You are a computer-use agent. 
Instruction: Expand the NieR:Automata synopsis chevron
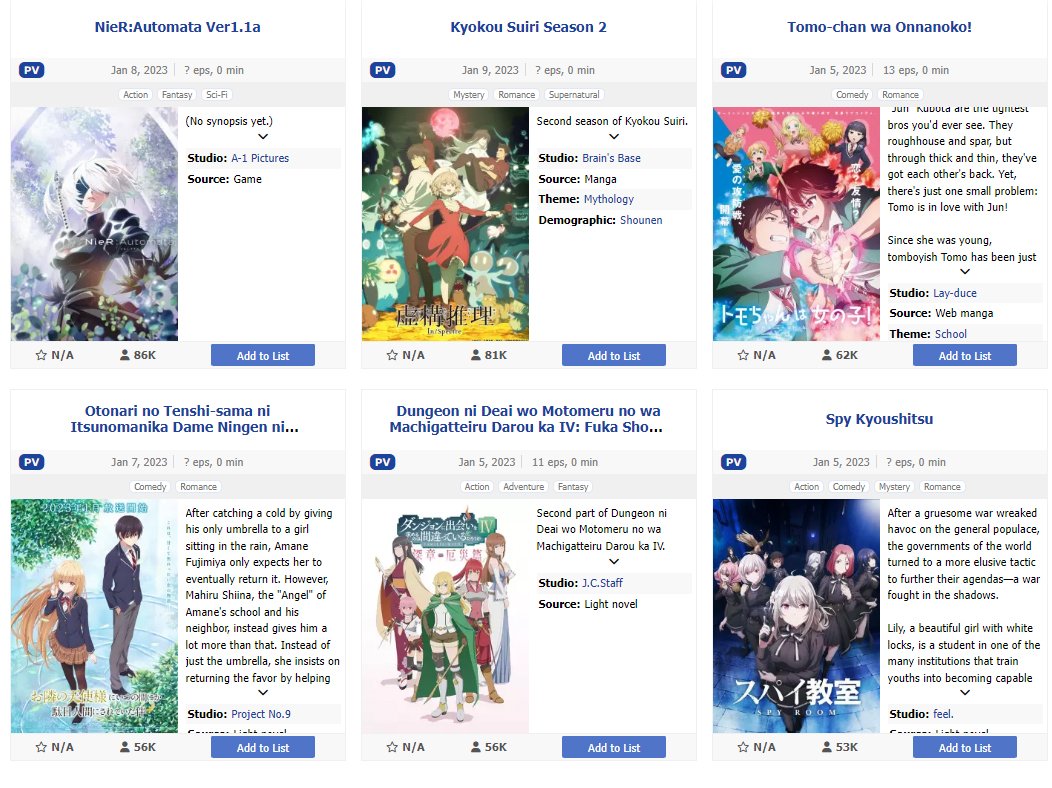(263, 137)
